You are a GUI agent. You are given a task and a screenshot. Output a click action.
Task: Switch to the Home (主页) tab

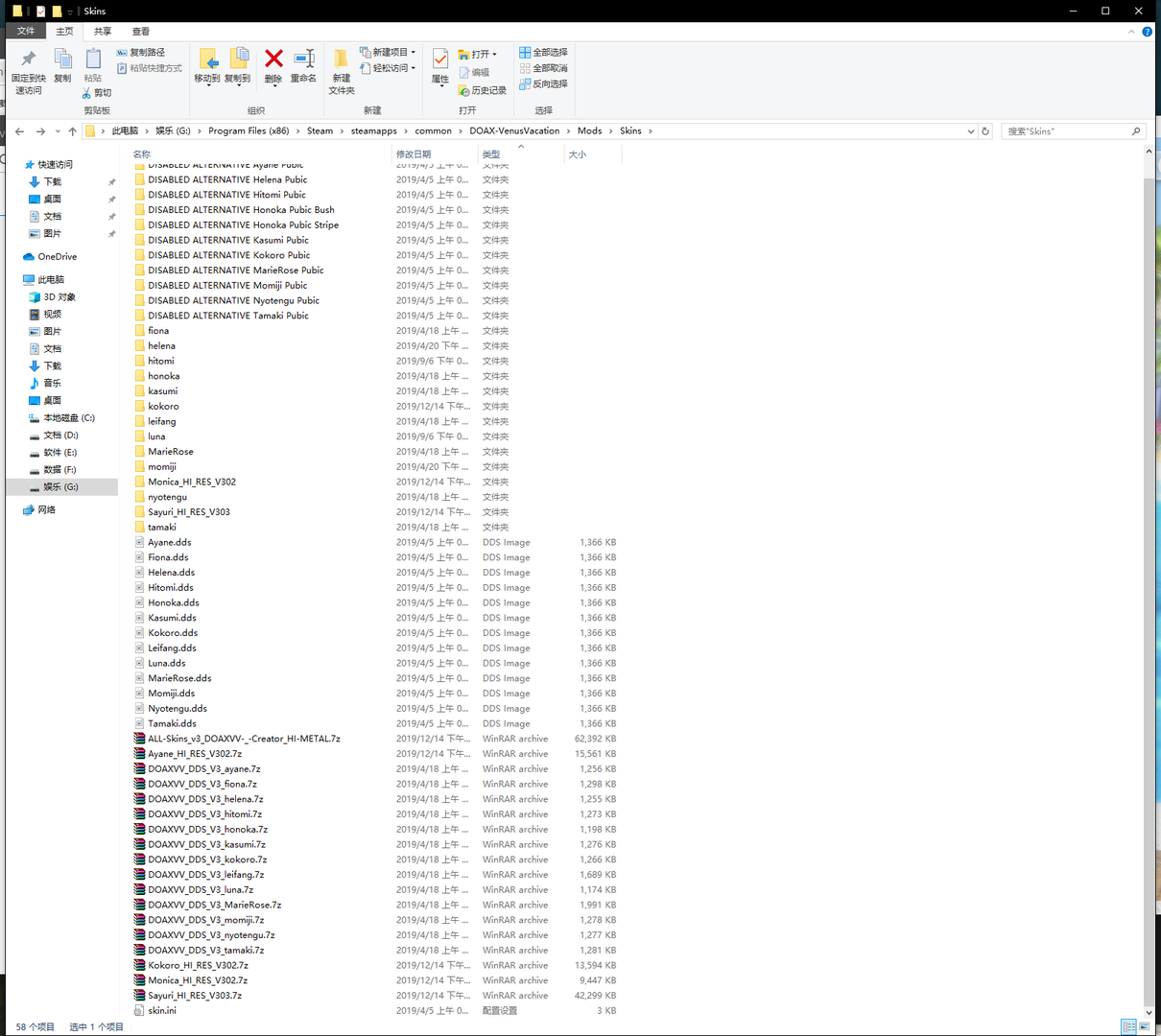click(x=64, y=32)
